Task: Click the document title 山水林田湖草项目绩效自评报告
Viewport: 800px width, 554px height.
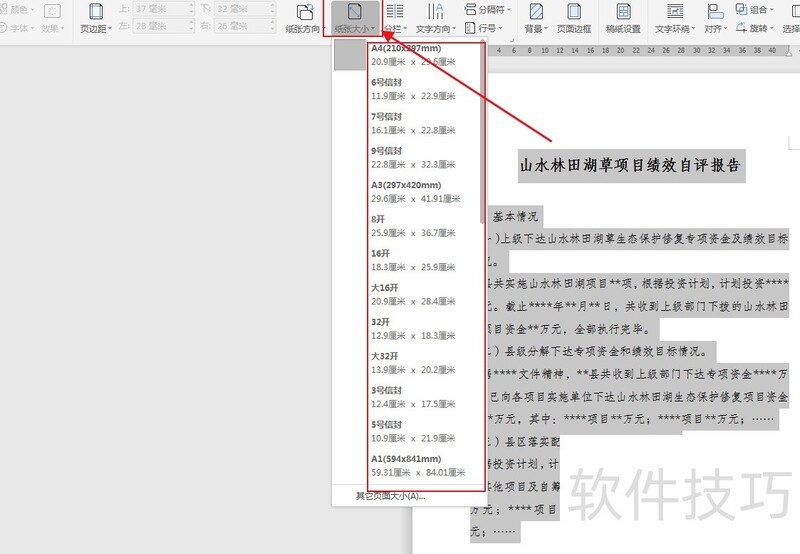Action: point(631,165)
